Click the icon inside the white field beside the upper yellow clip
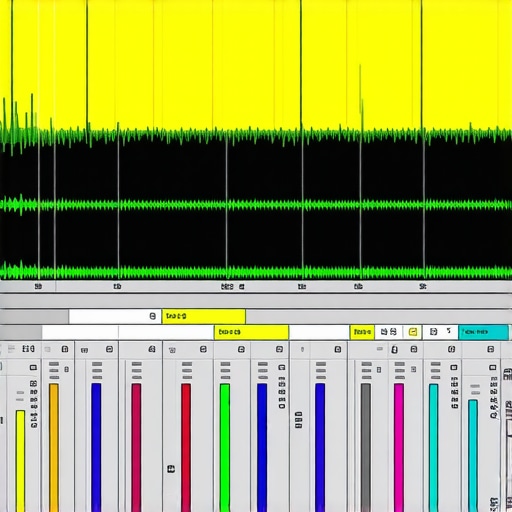Screen dimensions: 512x512 click(153, 316)
